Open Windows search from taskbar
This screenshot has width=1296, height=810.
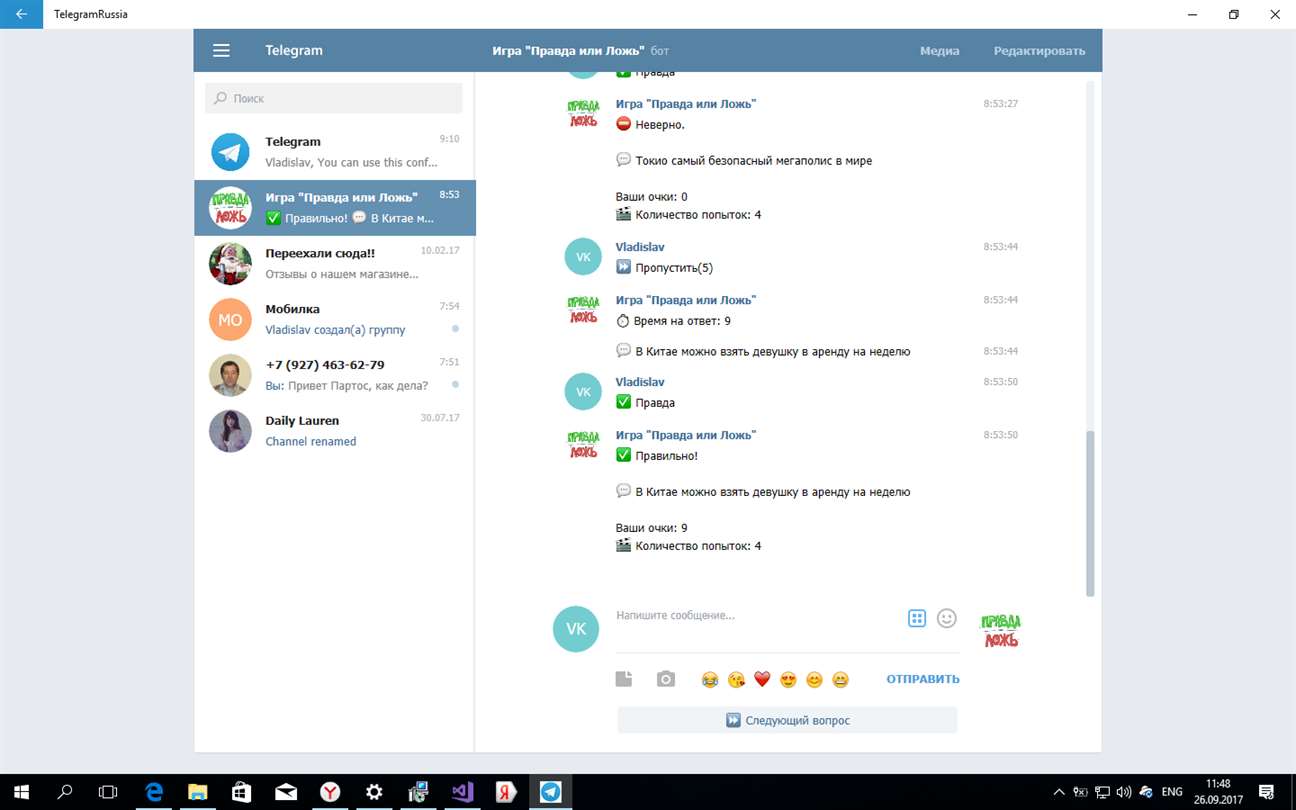[x=65, y=792]
